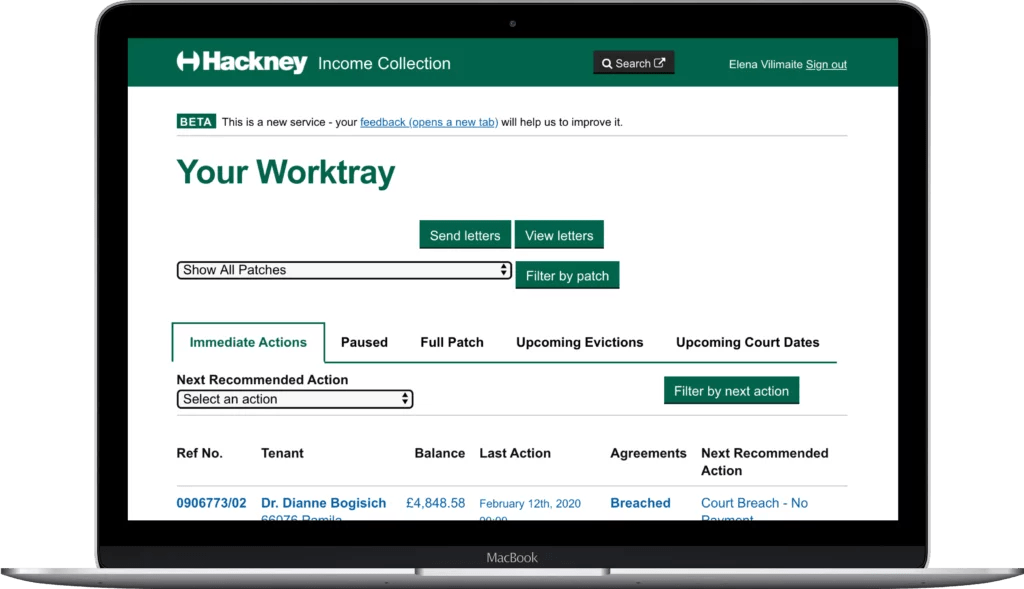1024x589 pixels.
Task: Sign out of Income Collection
Action: coord(826,64)
